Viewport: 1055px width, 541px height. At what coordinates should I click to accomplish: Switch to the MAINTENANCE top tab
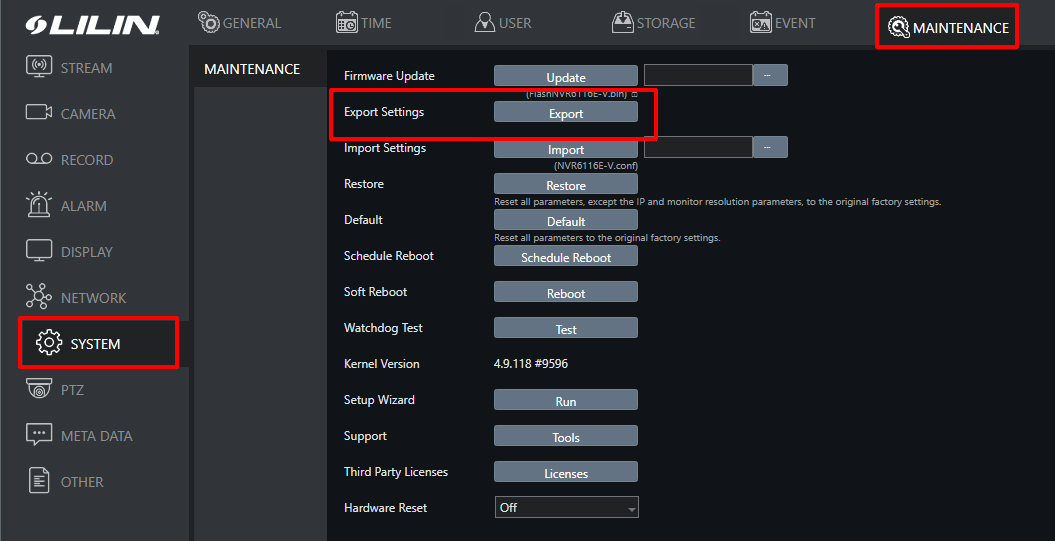click(x=947, y=27)
